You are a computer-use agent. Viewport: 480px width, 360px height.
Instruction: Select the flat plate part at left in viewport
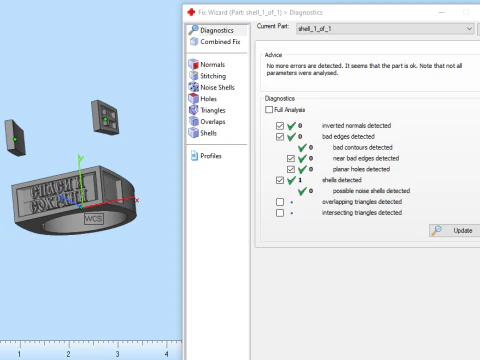[x=15, y=138]
